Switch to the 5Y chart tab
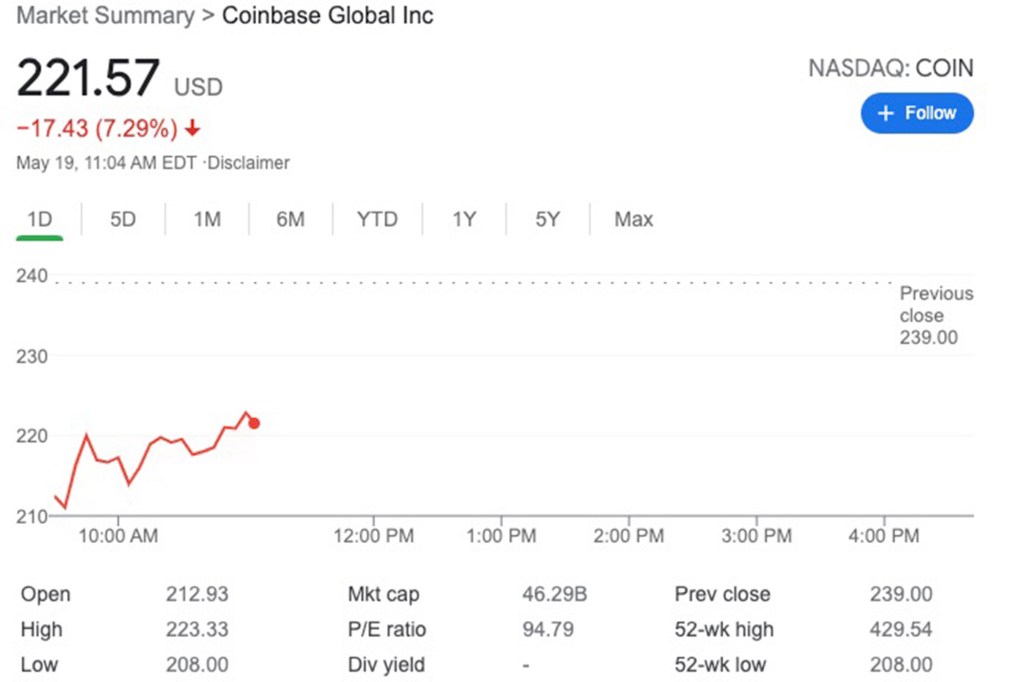The width and height of the screenshot is (1024, 682). pos(547,219)
